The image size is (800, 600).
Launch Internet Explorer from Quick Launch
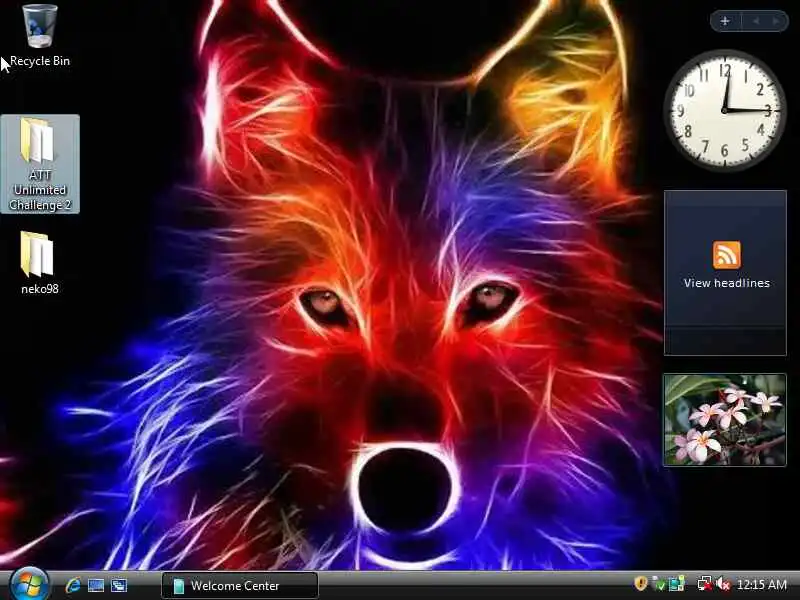[73, 585]
